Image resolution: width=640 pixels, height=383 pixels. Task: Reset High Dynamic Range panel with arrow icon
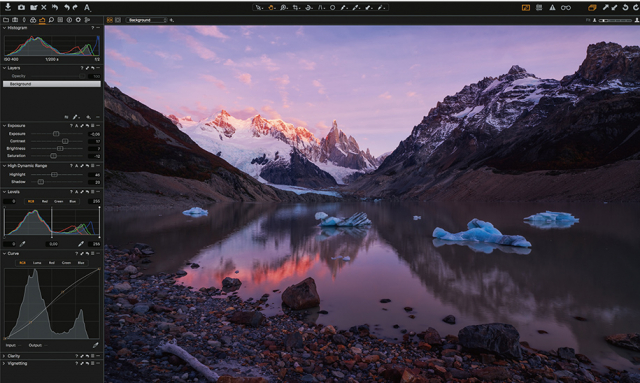[87, 165]
